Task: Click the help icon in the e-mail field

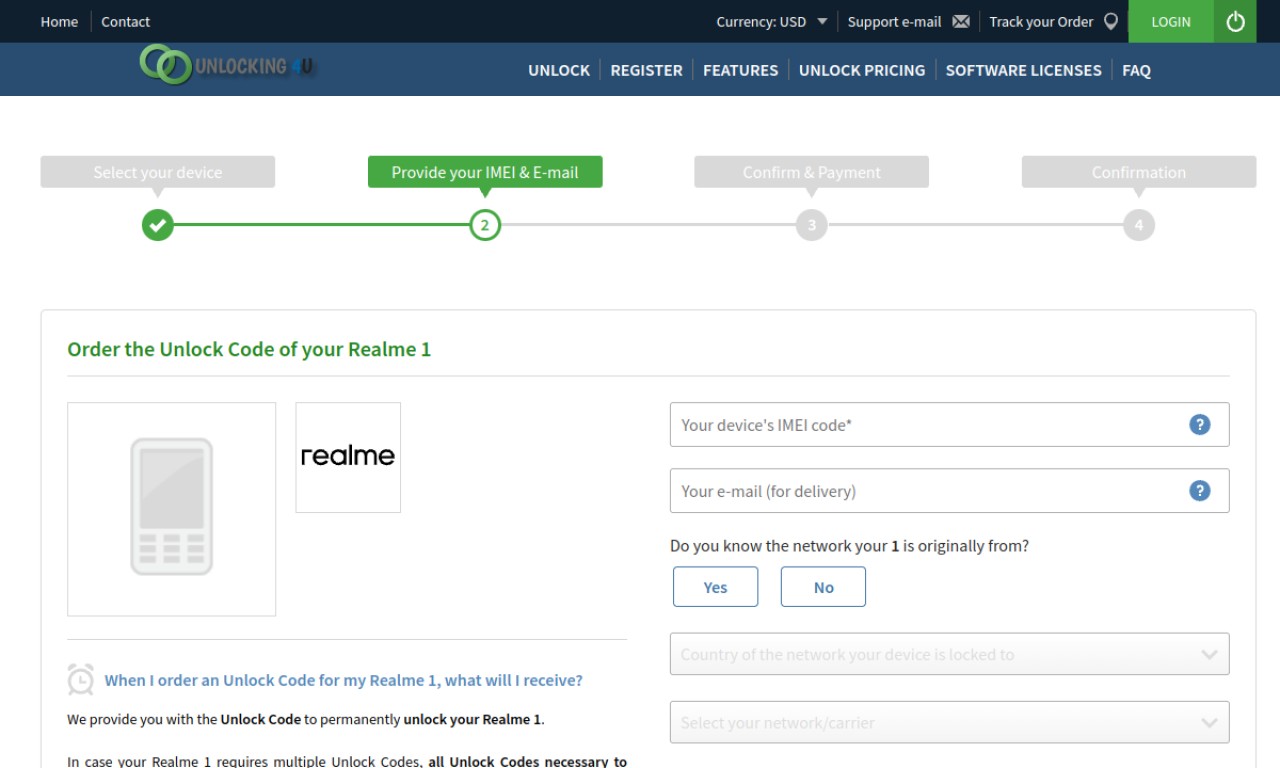Action: (1200, 490)
